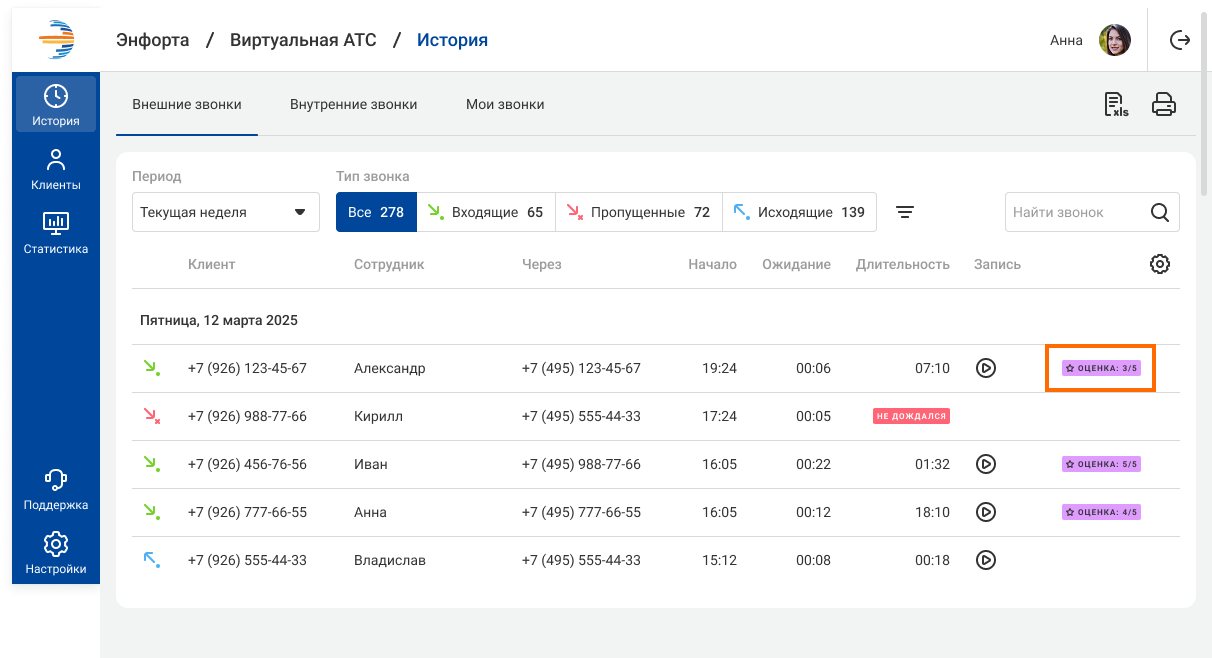The image size is (1212, 658).
Task: Open table column settings gear
Action: click(x=1159, y=264)
